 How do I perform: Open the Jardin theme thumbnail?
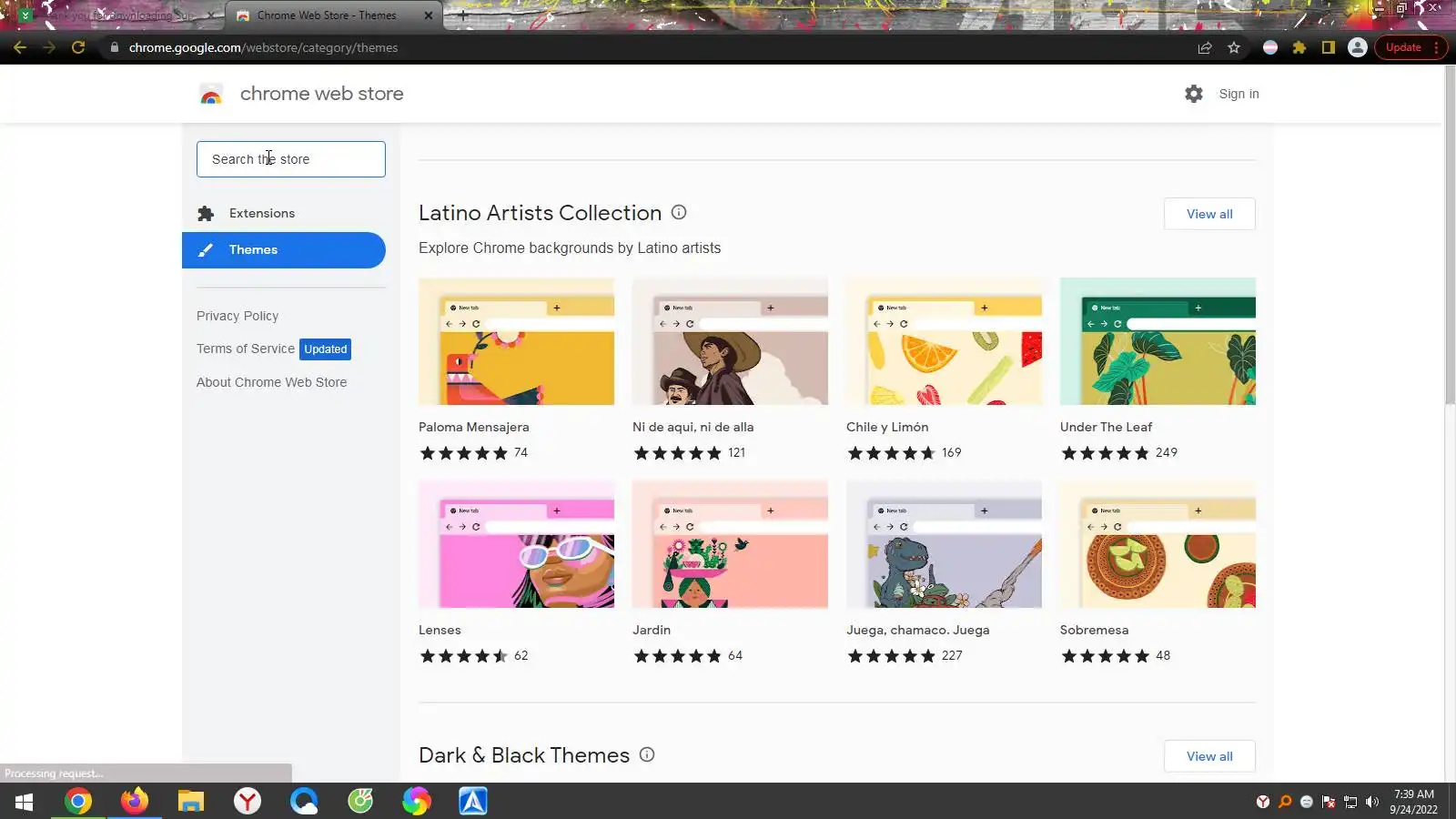tap(730, 544)
